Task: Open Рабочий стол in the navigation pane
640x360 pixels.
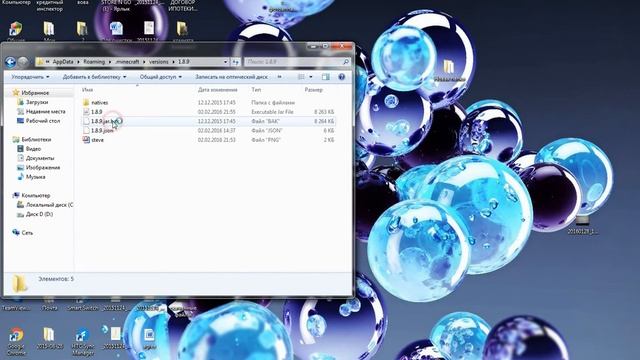Action: click(43, 121)
